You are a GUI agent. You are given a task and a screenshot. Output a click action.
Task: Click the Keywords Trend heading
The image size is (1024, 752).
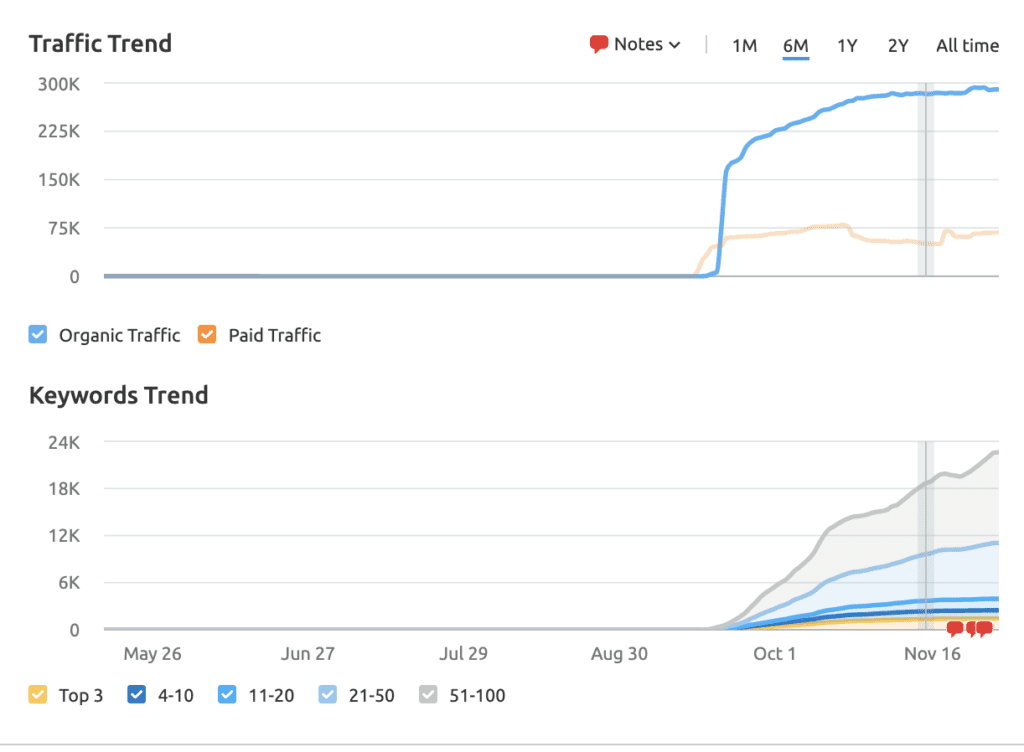click(119, 396)
